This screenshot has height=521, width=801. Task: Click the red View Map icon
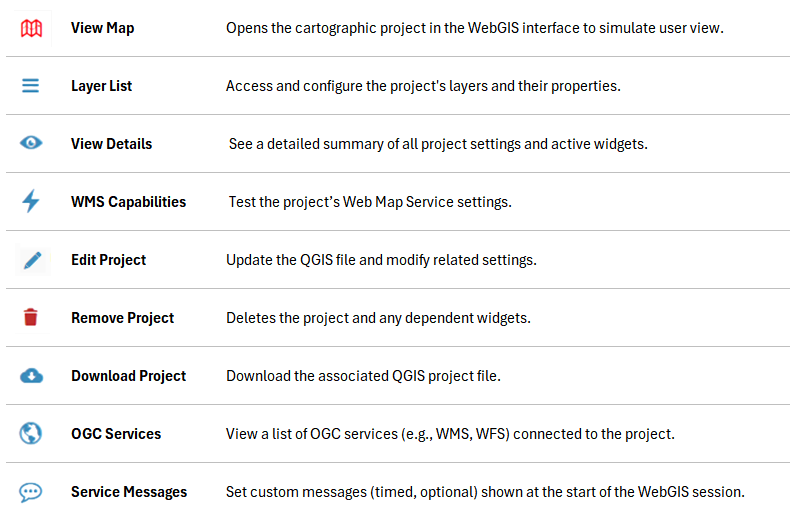31,28
